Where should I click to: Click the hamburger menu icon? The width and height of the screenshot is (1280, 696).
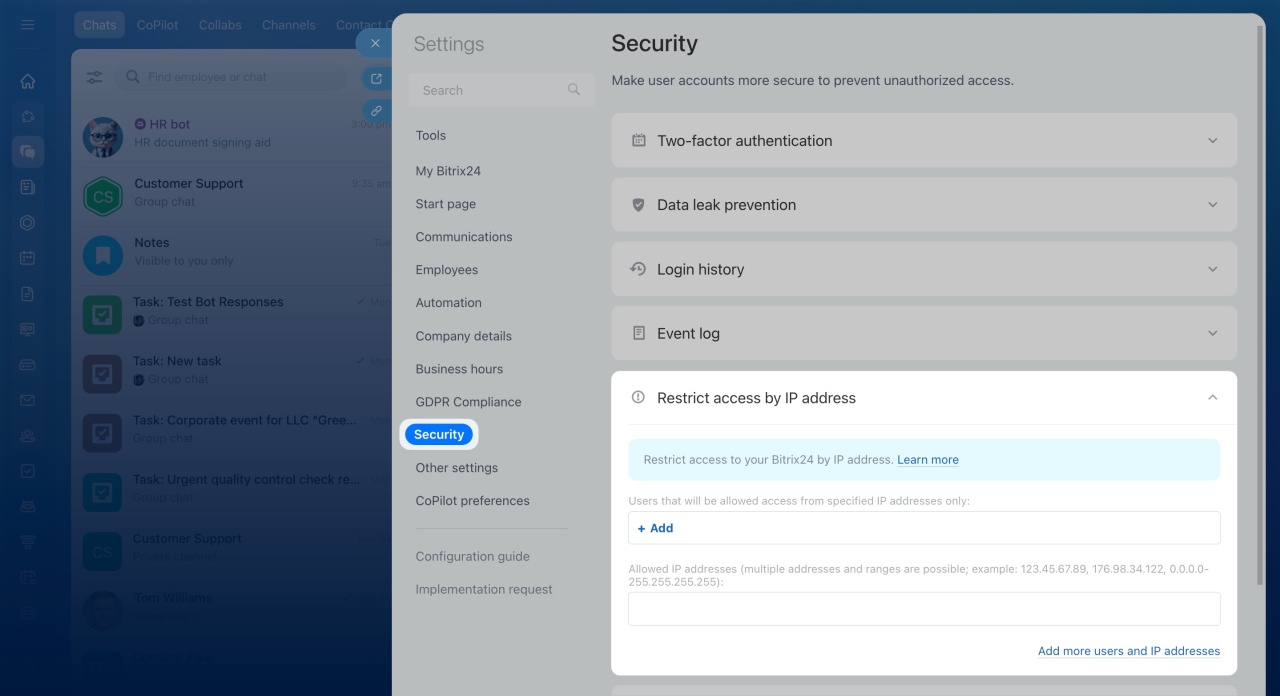(27, 25)
